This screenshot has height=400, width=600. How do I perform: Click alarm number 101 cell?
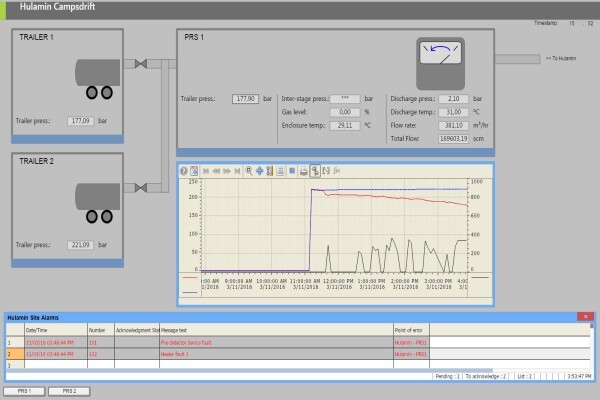101,343
